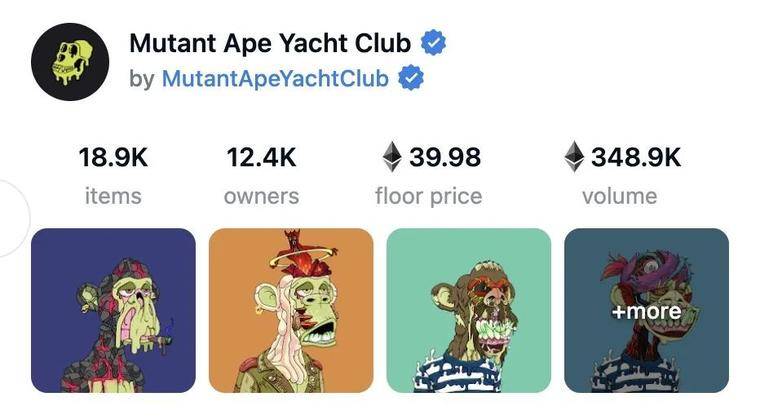Open the ape thumbnail with mint green background
Image resolution: width=760 pixels, height=419 pixels.
(x=469, y=310)
